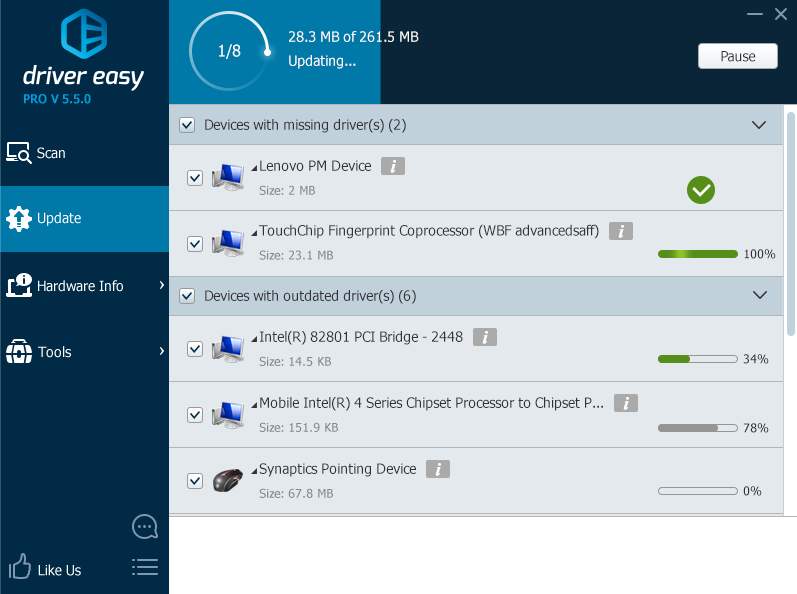This screenshot has width=797, height=594.
Task: Click the vertical scrollbar of device list
Action: [791, 220]
